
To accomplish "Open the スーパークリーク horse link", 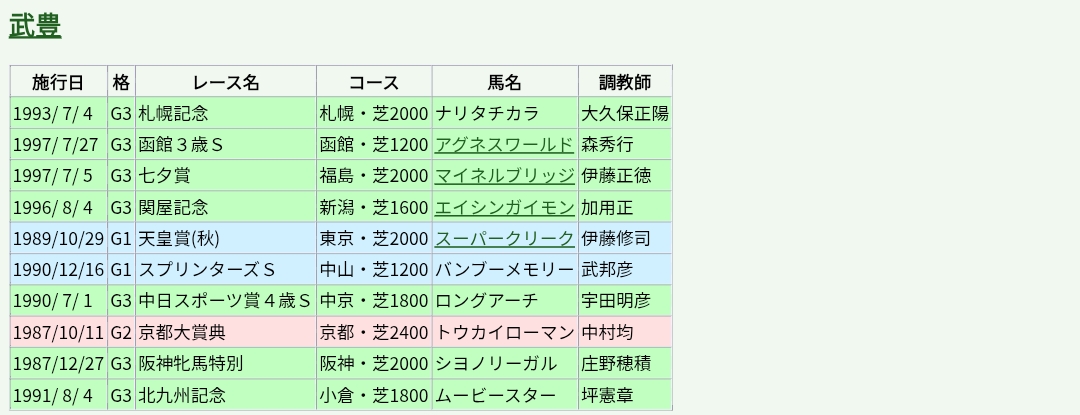I will coord(504,239).
